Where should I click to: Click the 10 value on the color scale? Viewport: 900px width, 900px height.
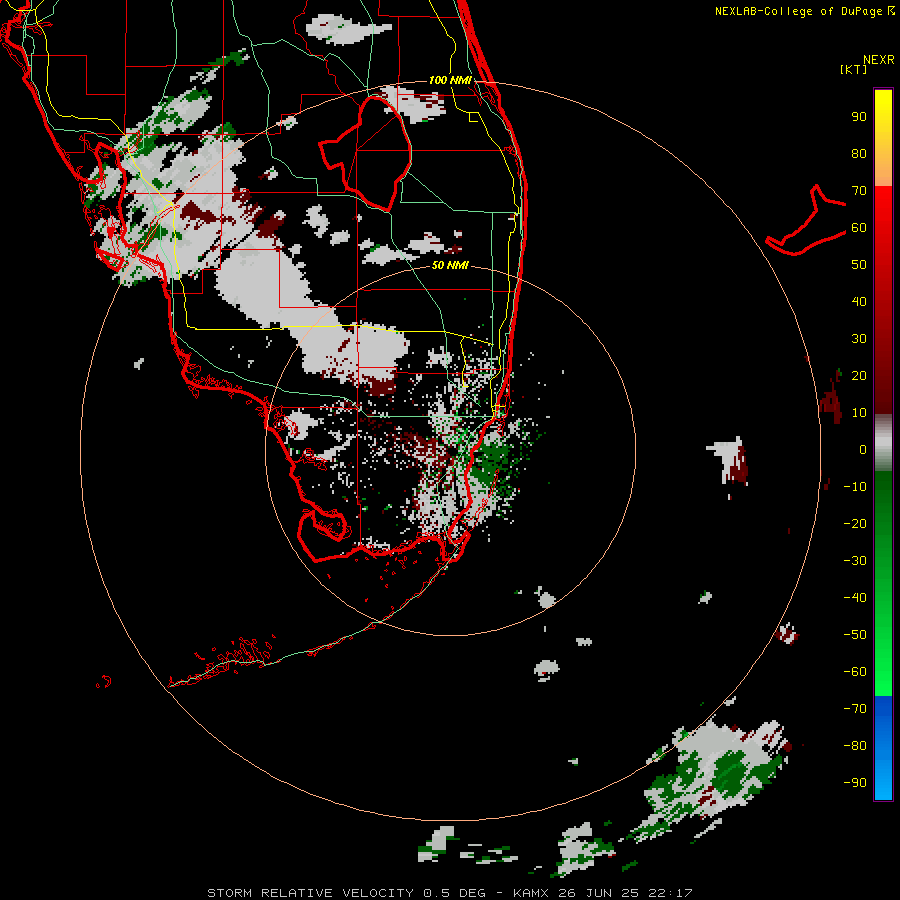coord(859,413)
